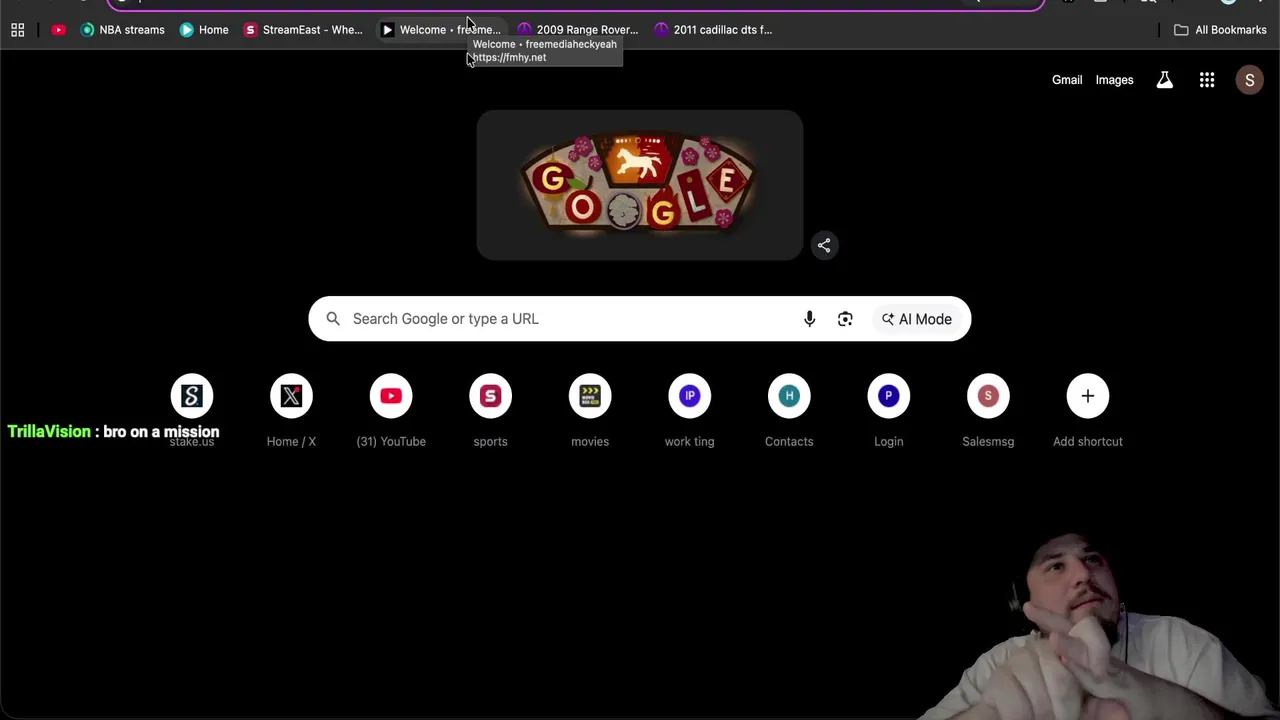Open the Login shortcut
The width and height of the screenshot is (1280, 720).
click(888, 410)
